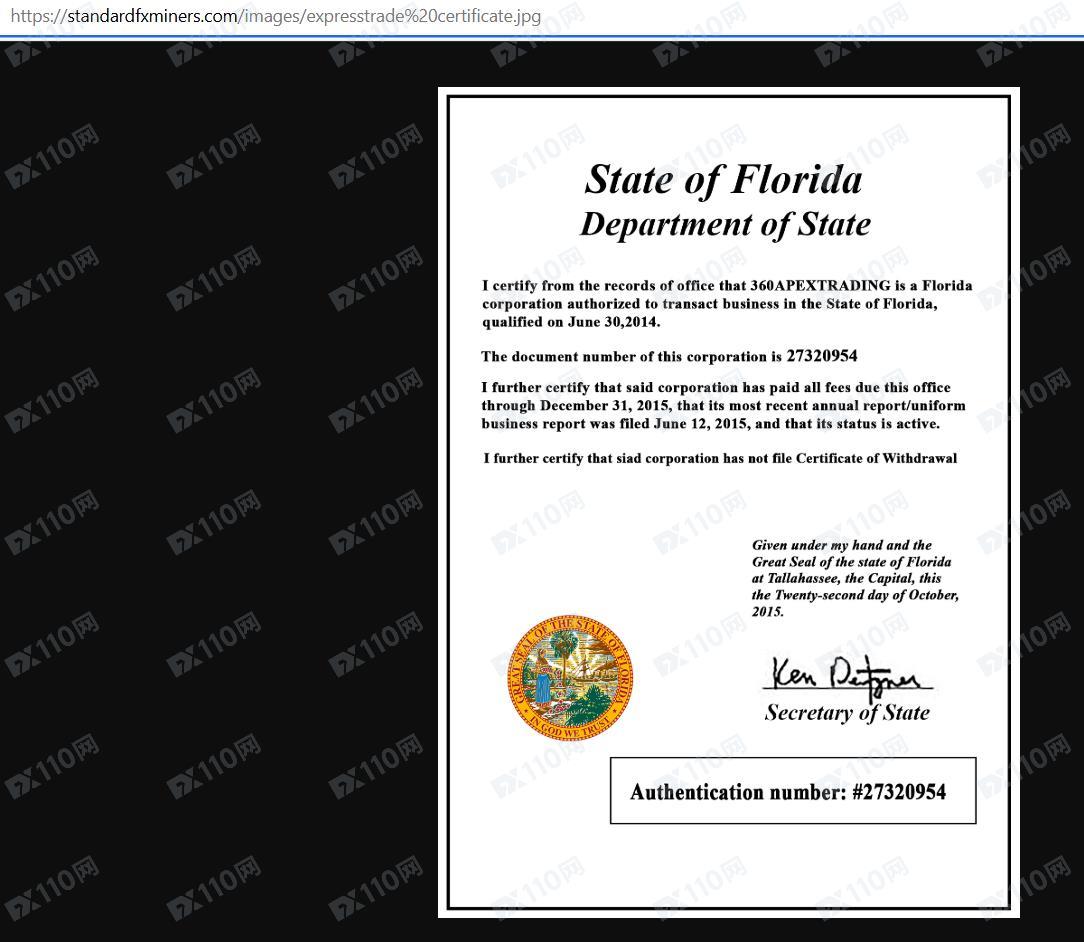Click the "qualified on June 30,2014" text
Image resolution: width=1084 pixels, height=942 pixels.
coord(571,322)
